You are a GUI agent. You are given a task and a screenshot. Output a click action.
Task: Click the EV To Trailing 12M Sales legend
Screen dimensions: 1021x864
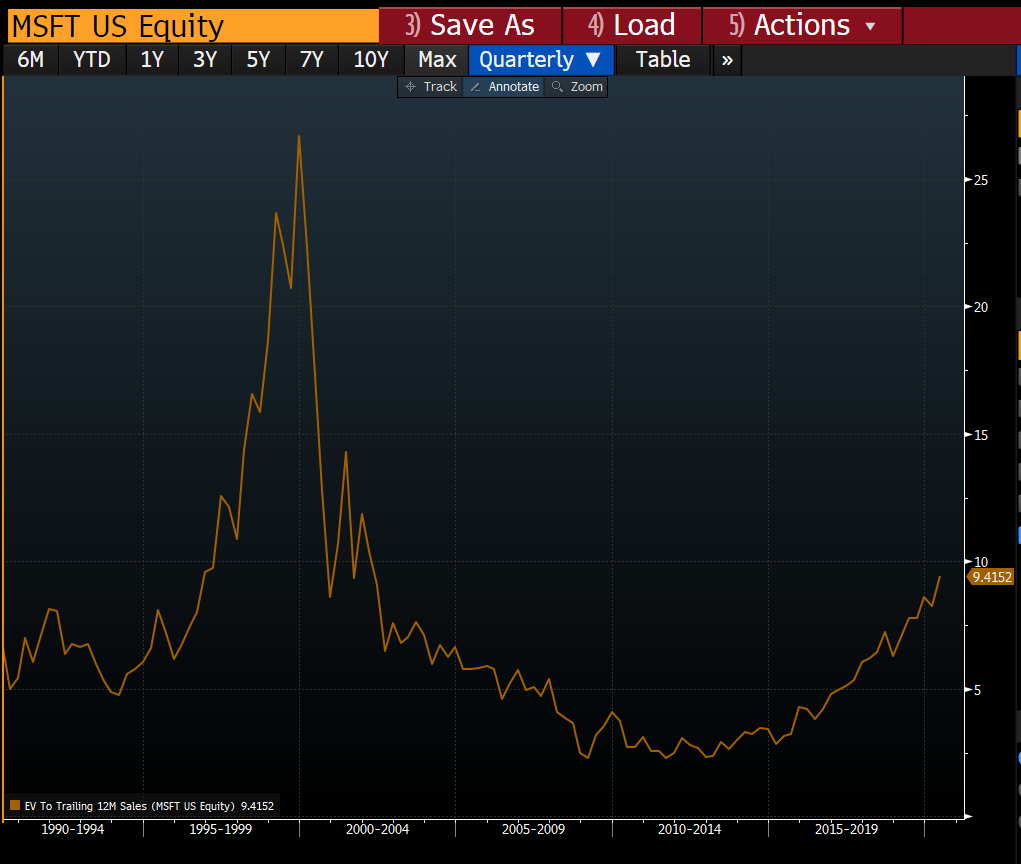click(149, 806)
